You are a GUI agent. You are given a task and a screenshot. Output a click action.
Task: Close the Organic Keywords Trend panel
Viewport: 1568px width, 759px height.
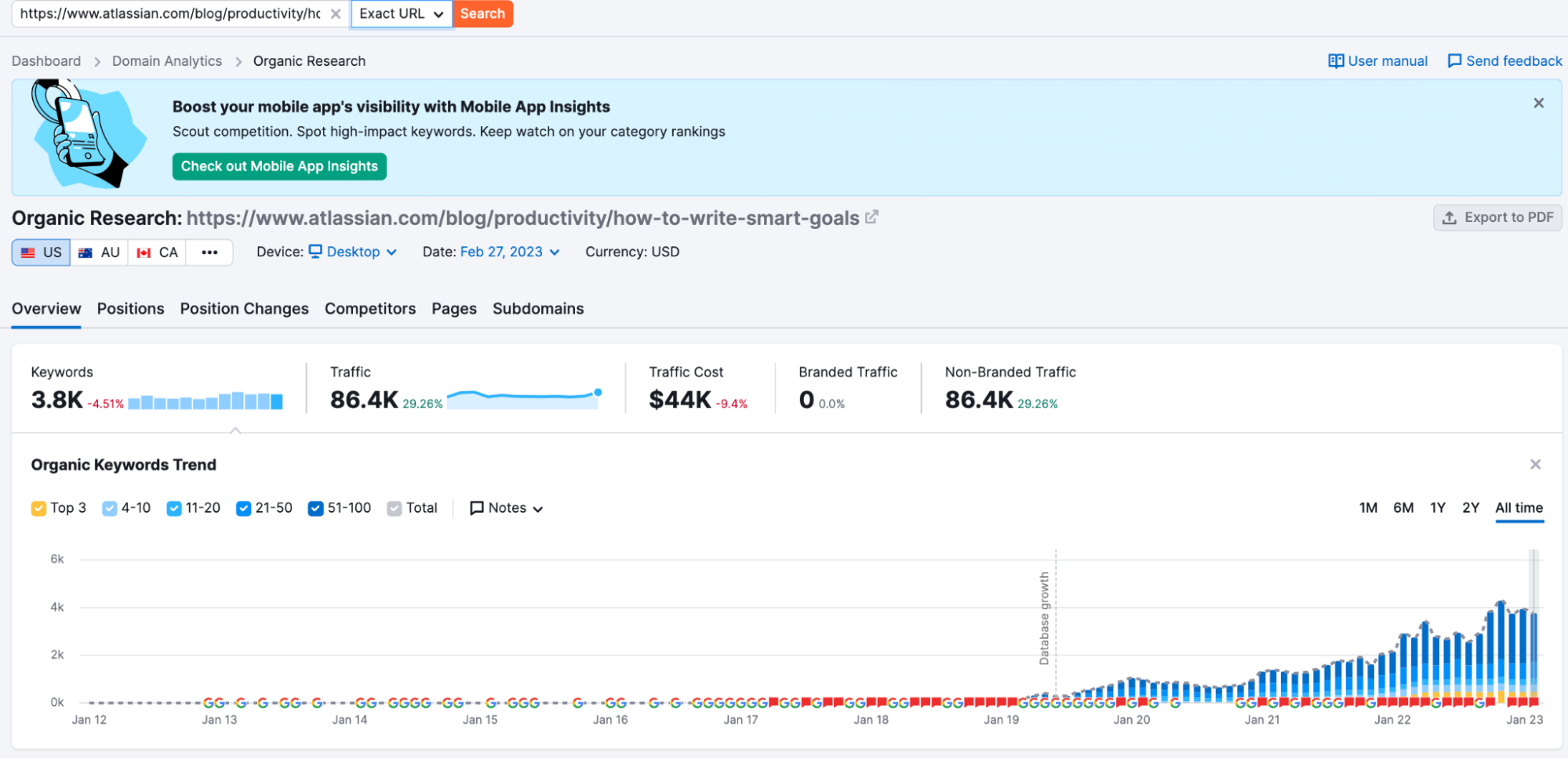(1535, 465)
